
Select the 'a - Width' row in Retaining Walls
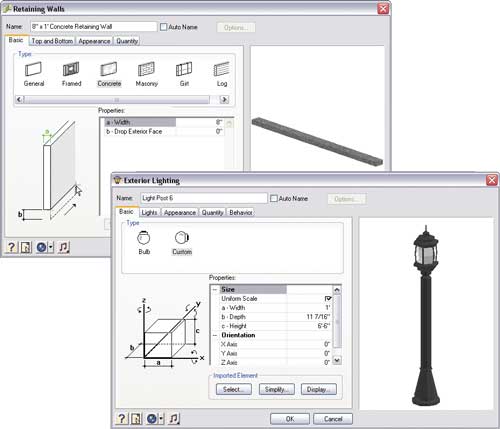point(164,122)
